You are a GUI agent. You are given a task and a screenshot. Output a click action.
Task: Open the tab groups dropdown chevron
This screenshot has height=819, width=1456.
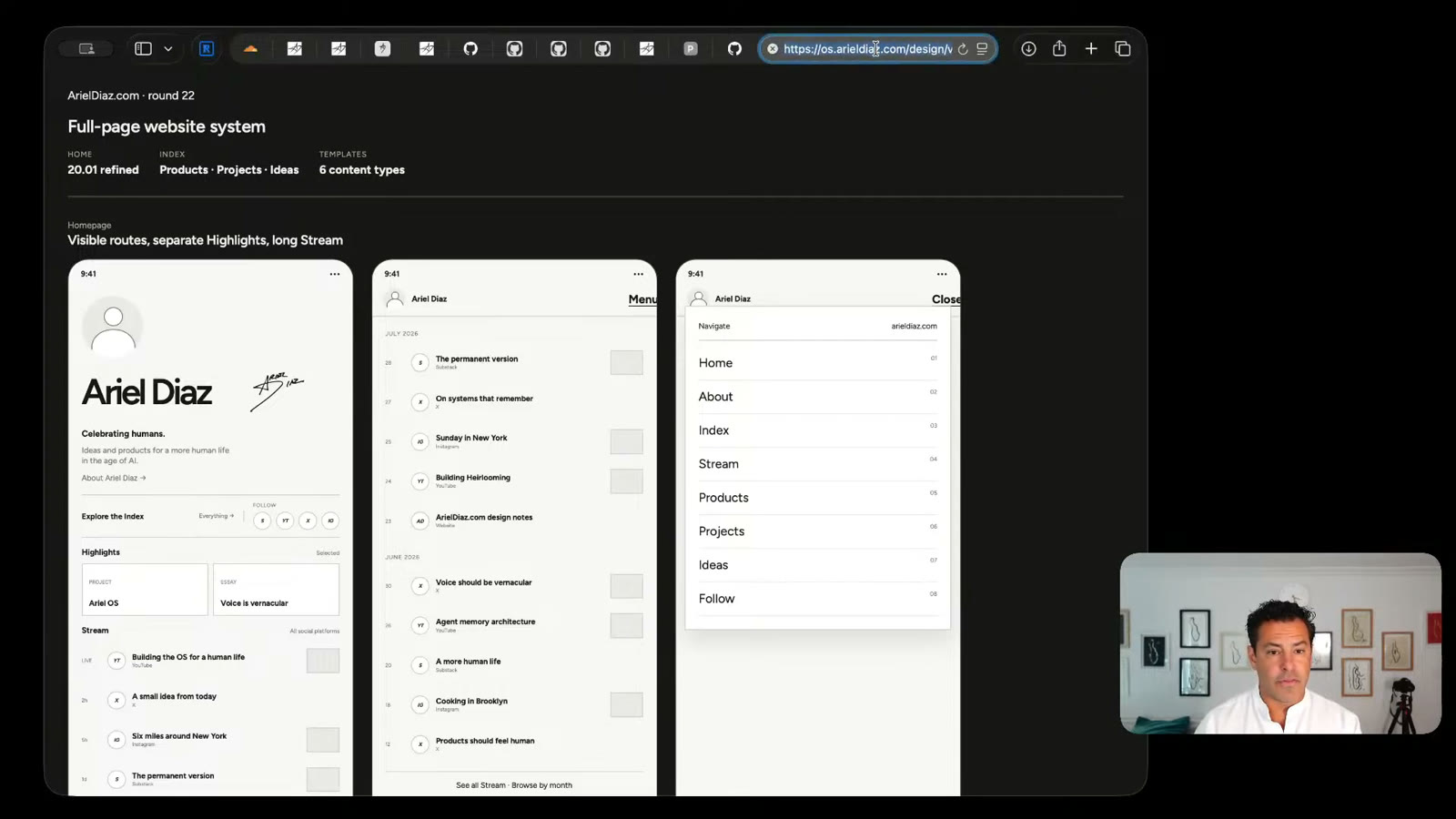[x=168, y=49]
